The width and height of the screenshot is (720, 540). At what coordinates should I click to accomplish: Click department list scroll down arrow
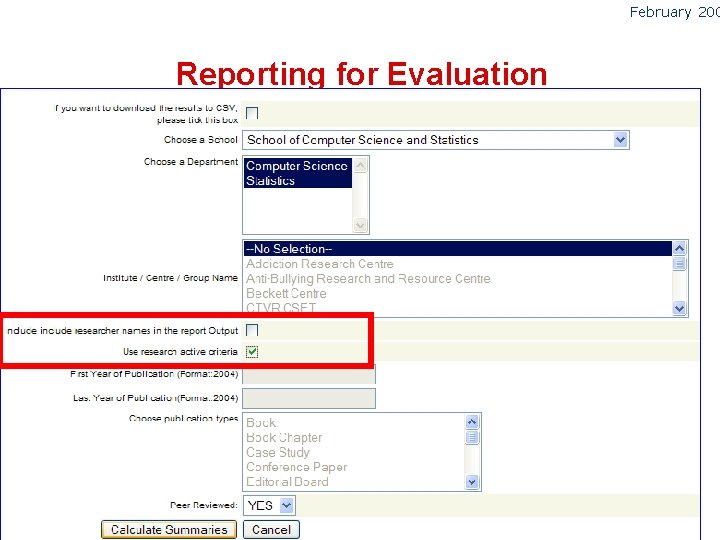coord(360,225)
